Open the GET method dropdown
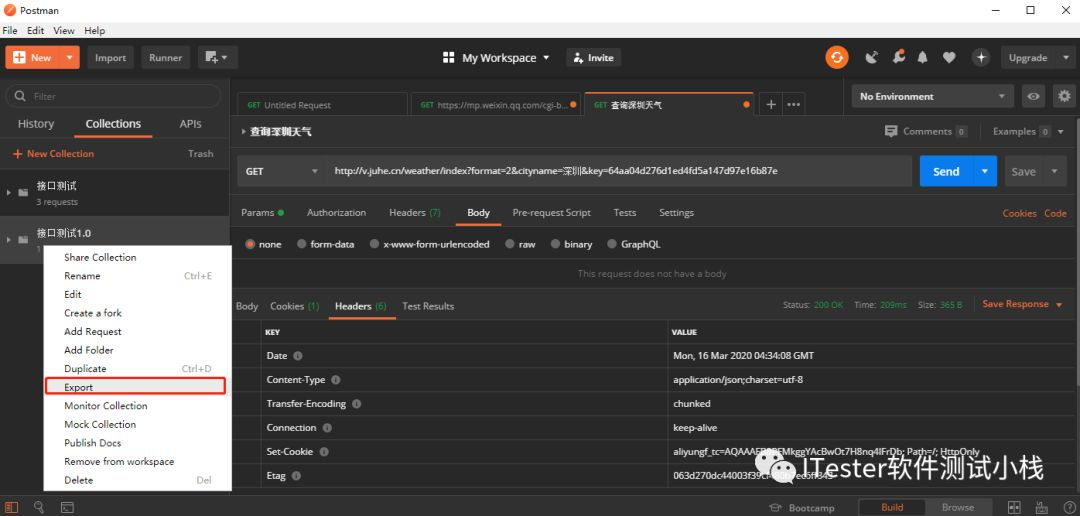The height and width of the screenshot is (516, 1080). [282, 171]
